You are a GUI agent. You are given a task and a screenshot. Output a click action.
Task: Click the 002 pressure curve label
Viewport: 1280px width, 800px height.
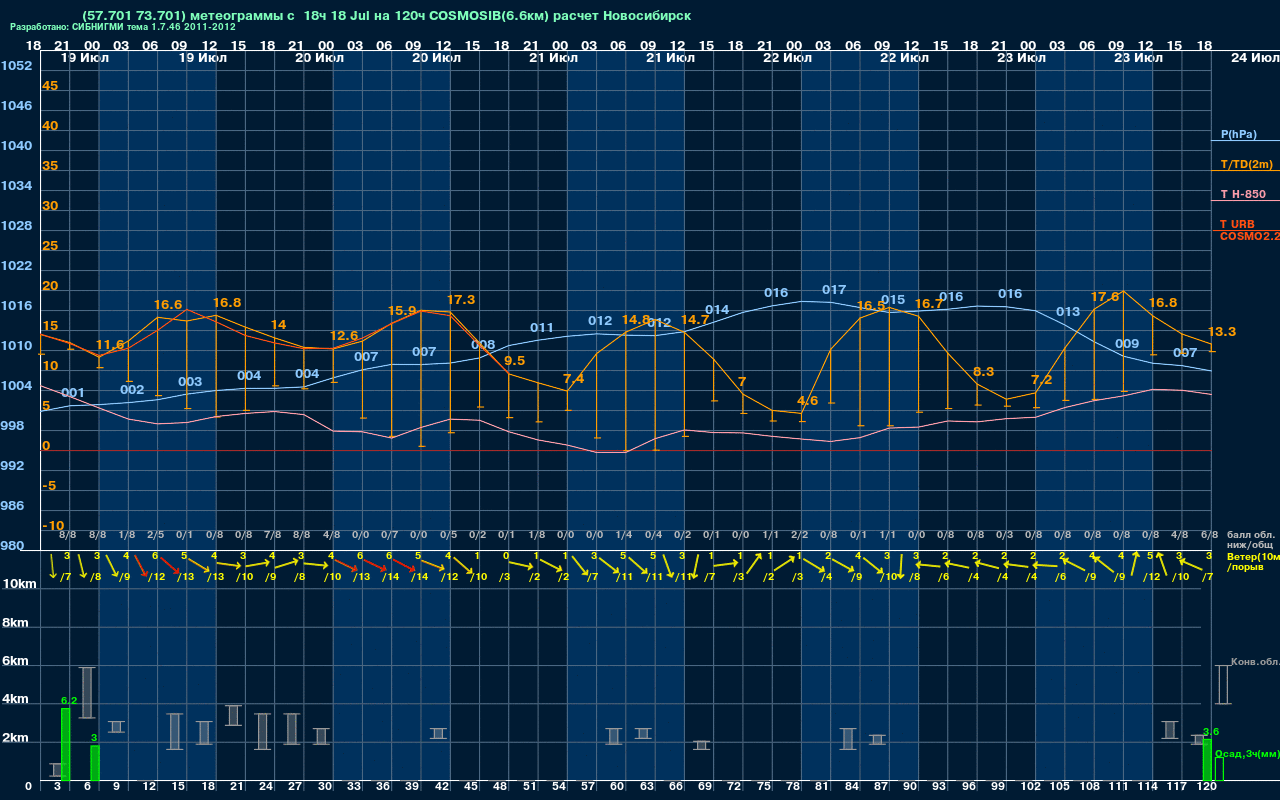132,390
